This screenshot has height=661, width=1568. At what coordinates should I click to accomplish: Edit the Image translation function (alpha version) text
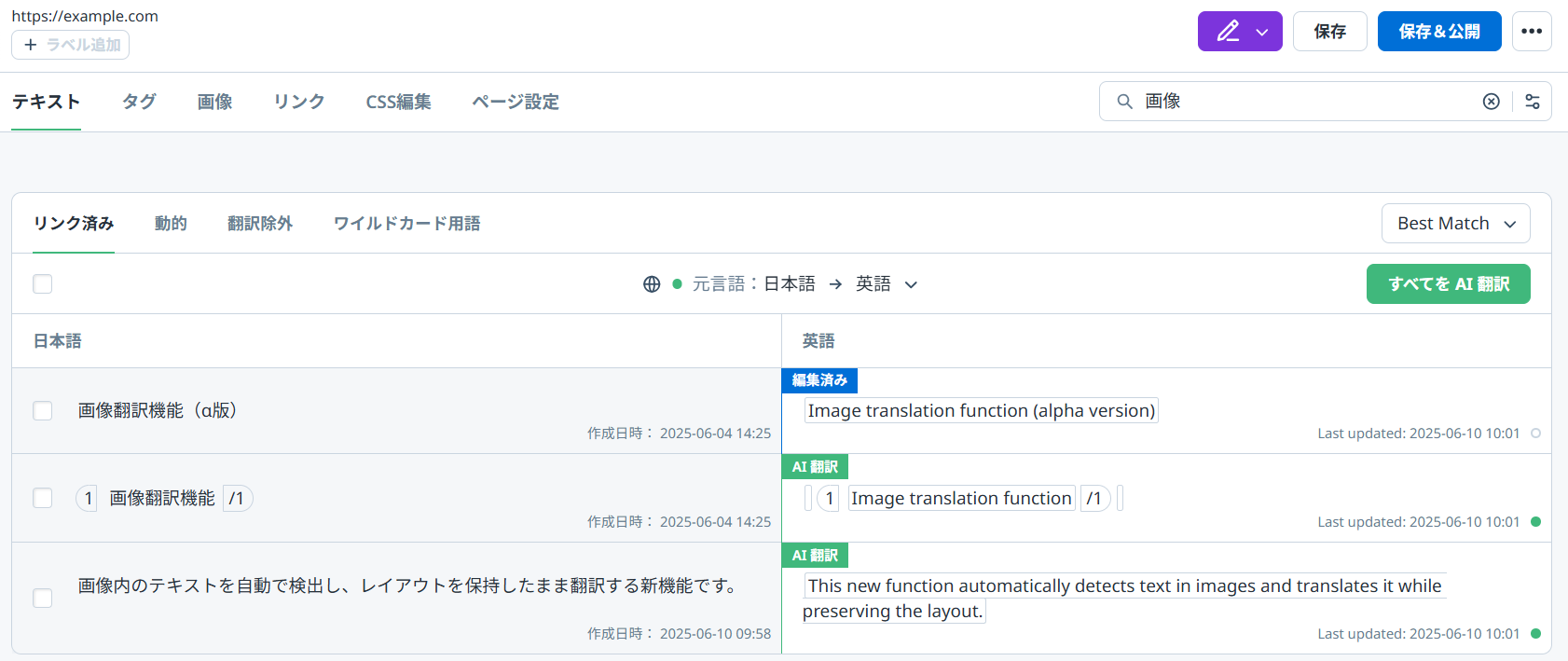click(981, 411)
